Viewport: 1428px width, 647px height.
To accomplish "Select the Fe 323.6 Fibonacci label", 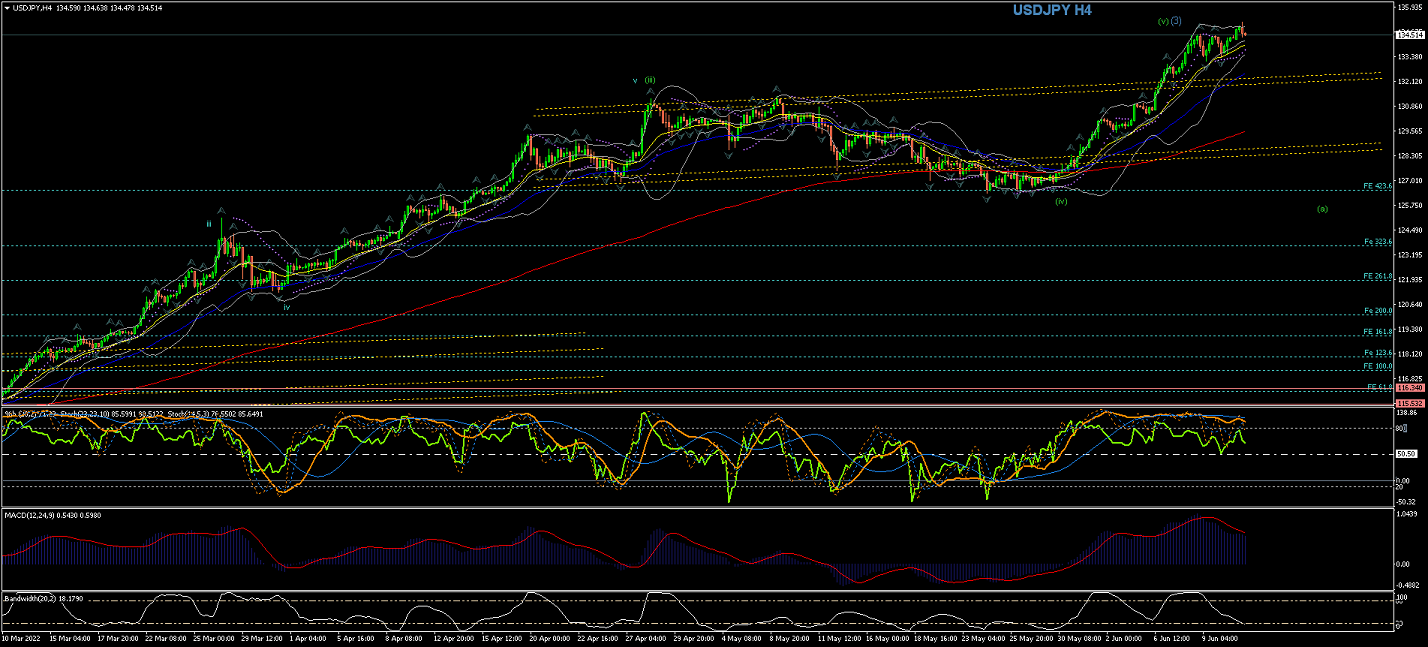I will 1378,242.
